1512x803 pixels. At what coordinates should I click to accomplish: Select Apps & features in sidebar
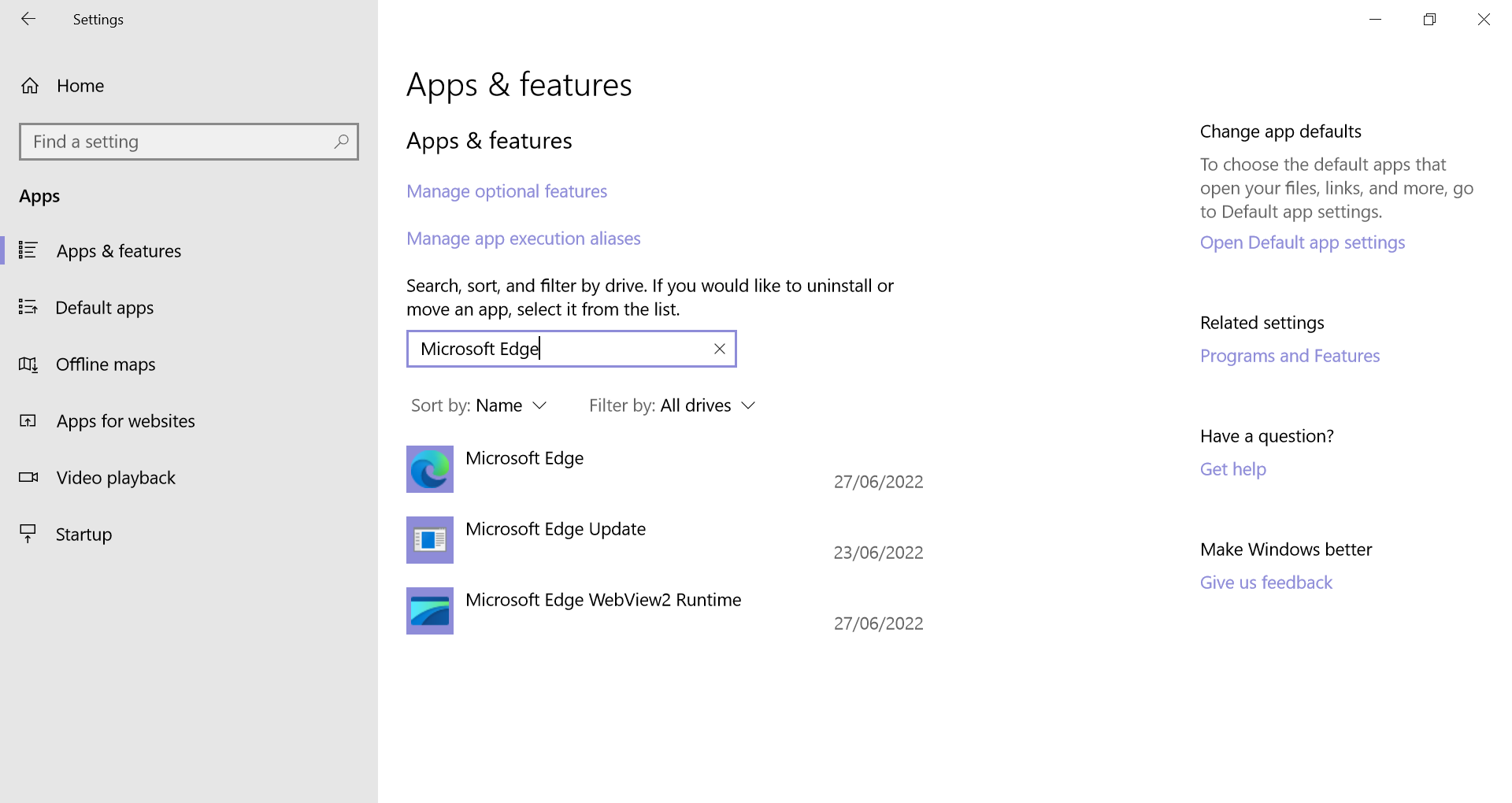point(189,251)
